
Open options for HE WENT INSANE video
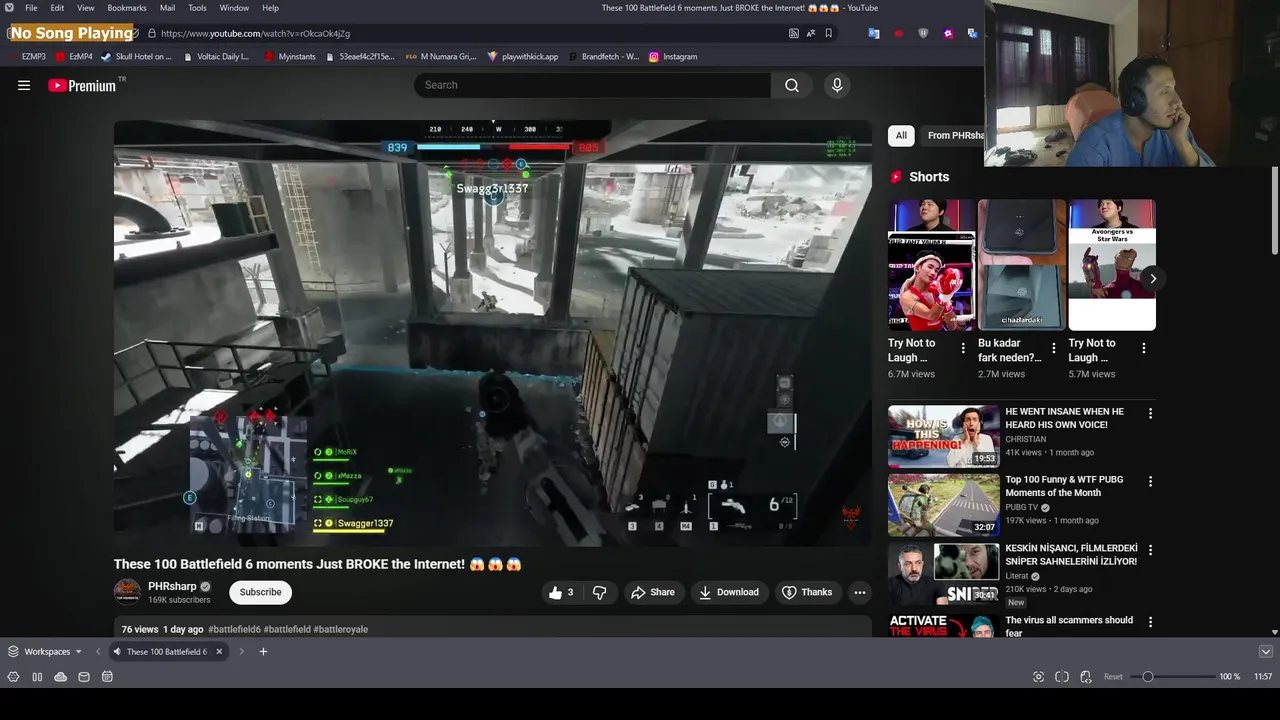[1150, 413]
